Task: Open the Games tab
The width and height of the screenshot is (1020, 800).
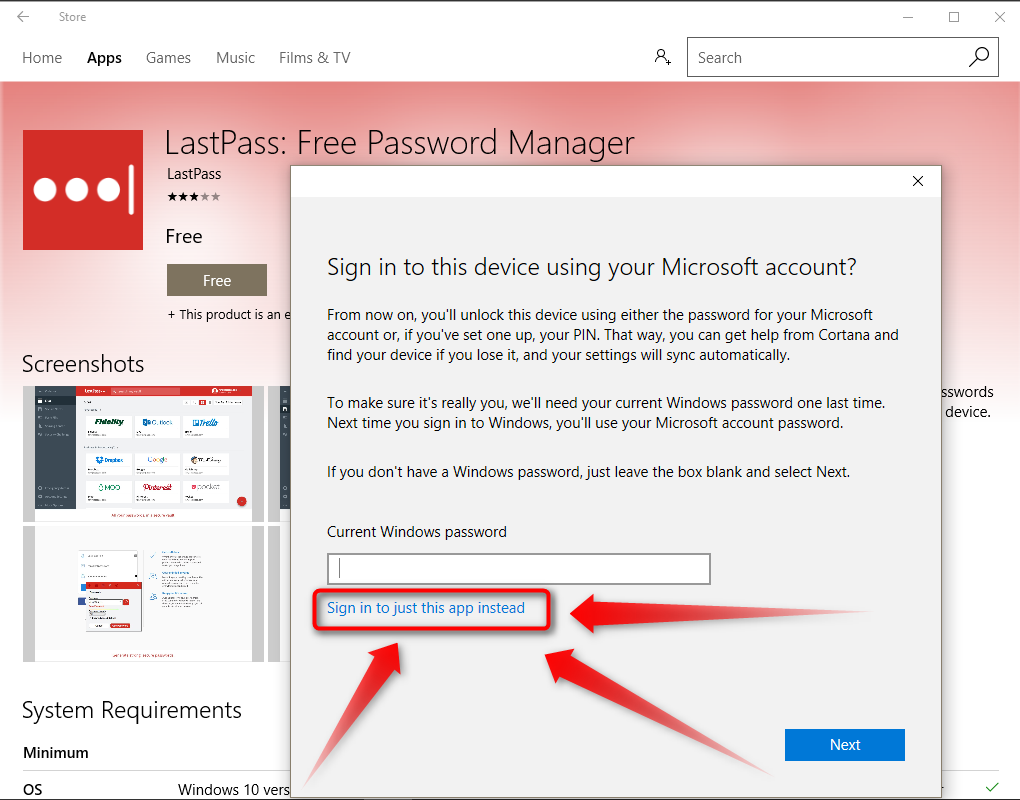Action: pos(168,58)
